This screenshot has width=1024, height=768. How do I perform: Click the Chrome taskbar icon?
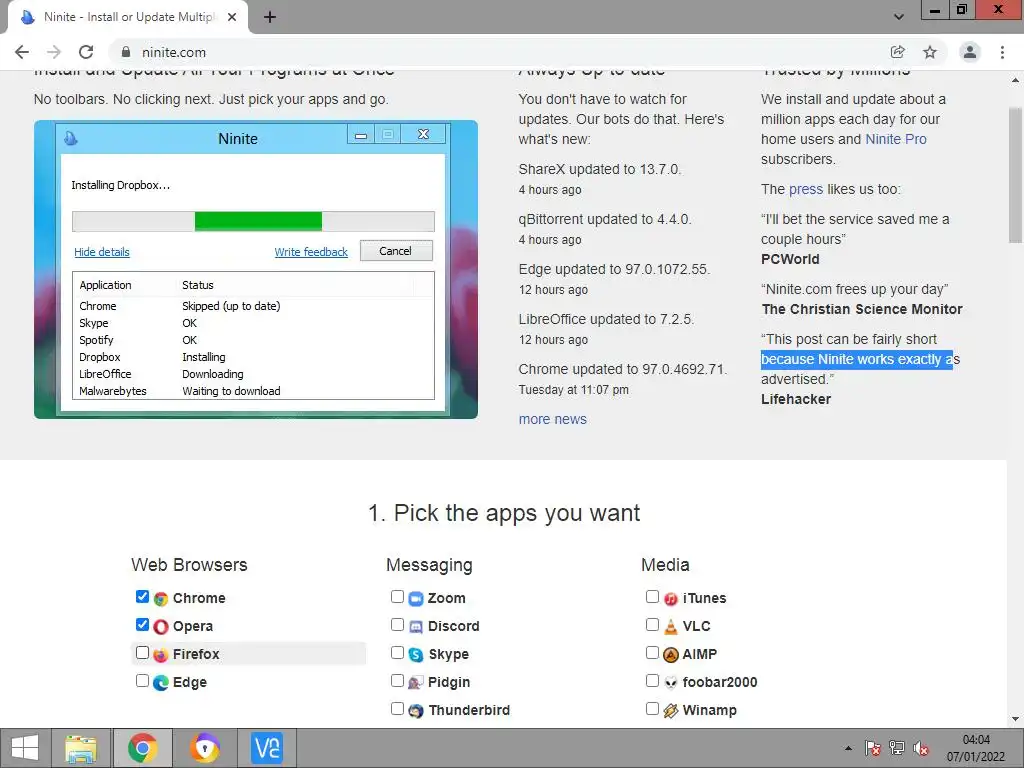[142, 748]
